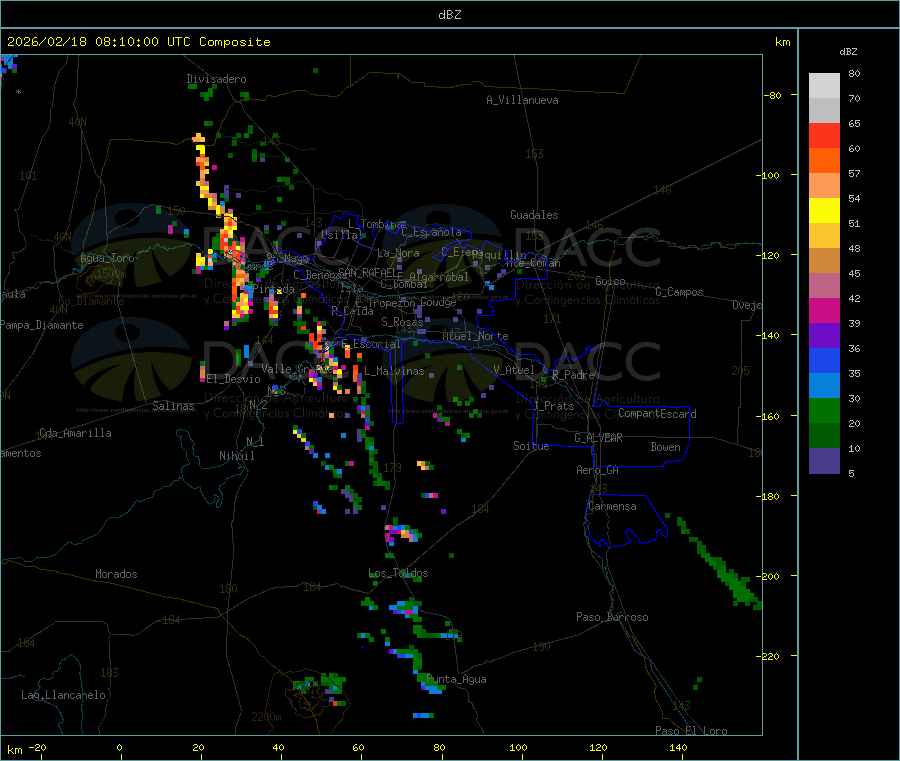Click the A_Villanueva map label
Viewport: 900px width, 761px height.
[x=522, y=100]
